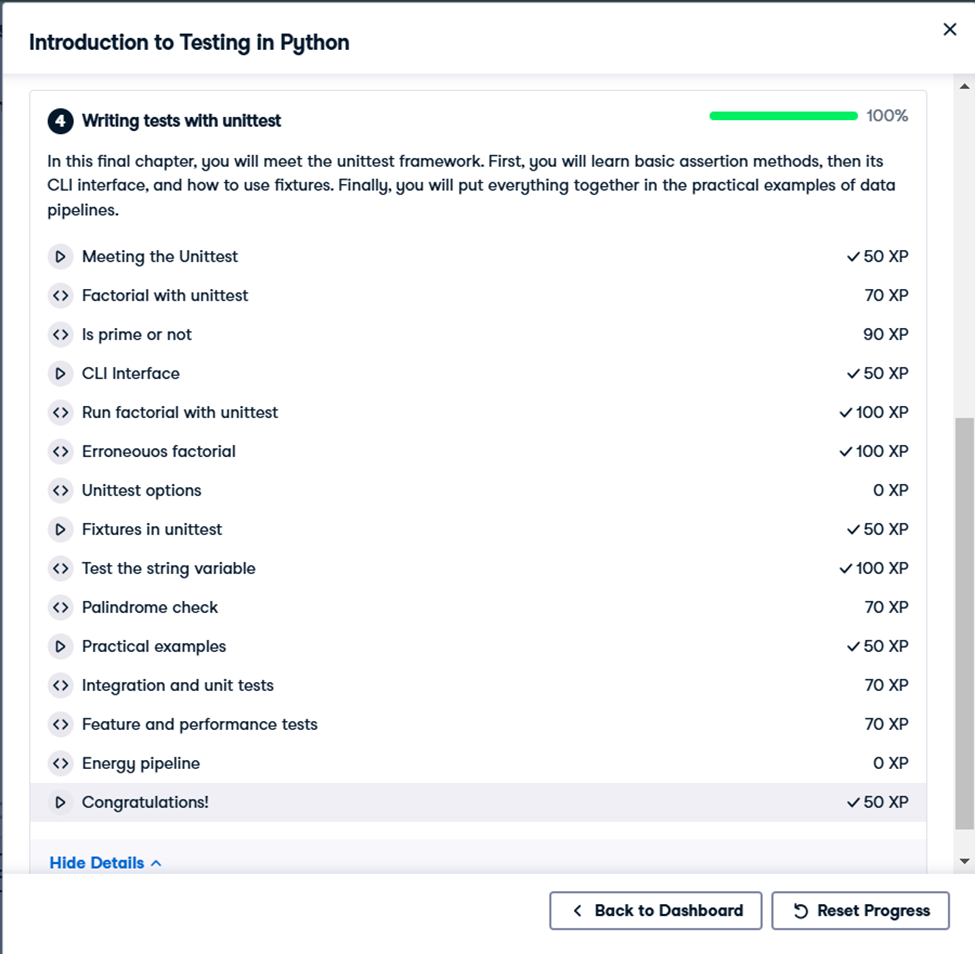The height and width of the screenshot is (954, 975).
Task: Click the Reset Progress button
Action: [861, 910]
